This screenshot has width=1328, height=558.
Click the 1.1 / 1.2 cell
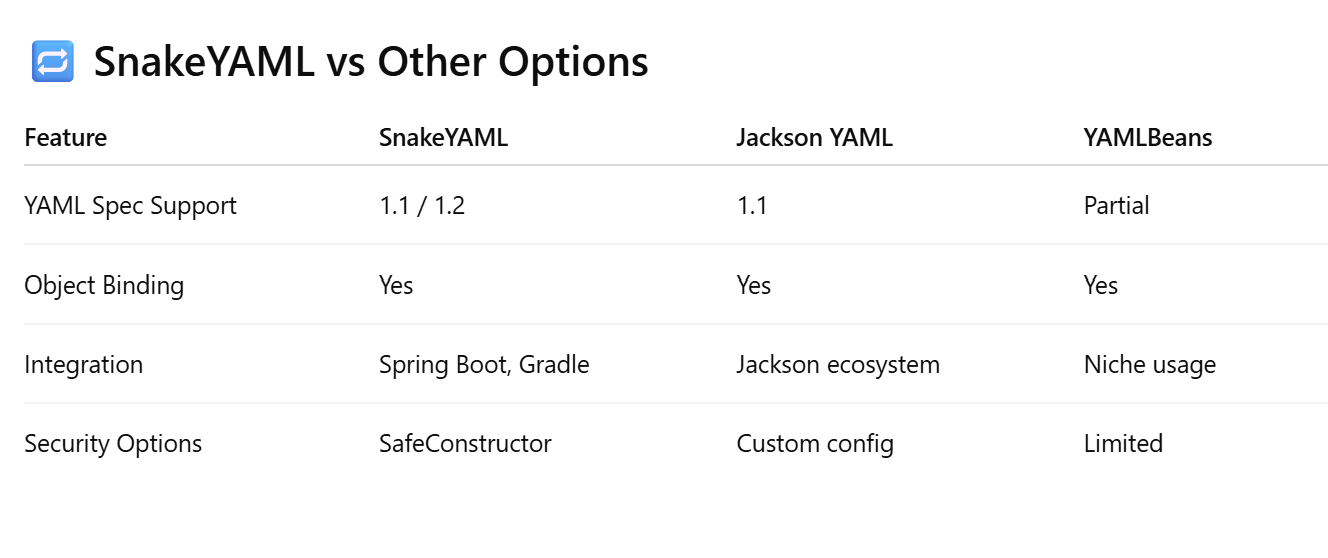[x=422, y=206]
